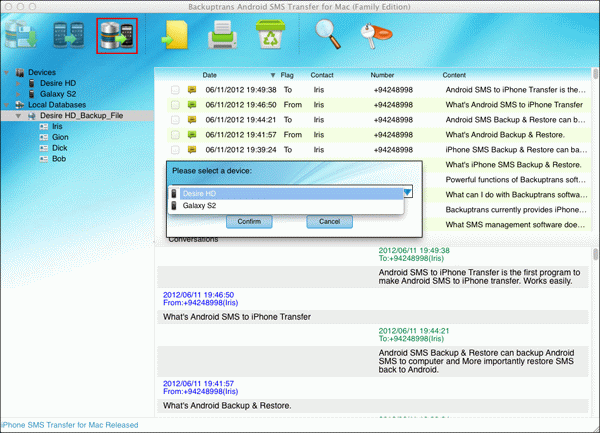Viewport: 600px width, 433px height.
Task: Click message icon of 19:46:50 row
Action: (192, 105)
